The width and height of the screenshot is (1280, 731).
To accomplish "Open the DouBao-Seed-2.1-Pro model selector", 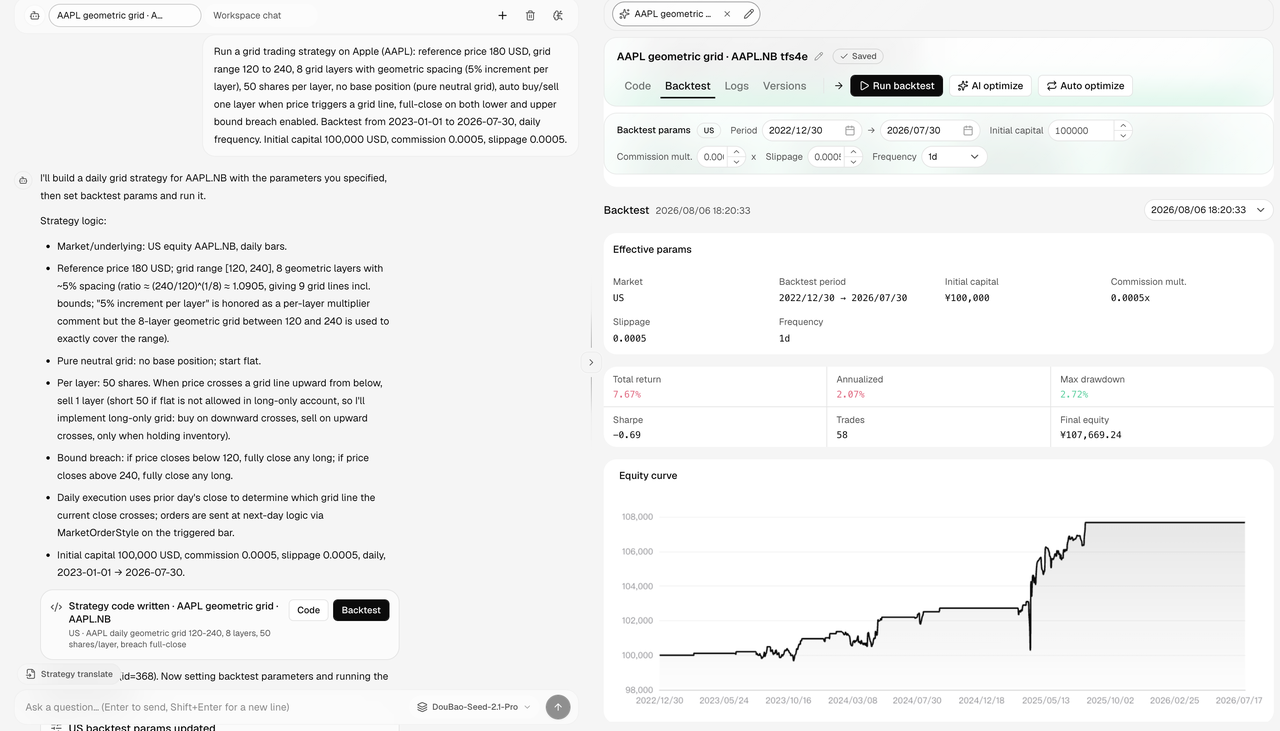I will [x=474, y=707].
